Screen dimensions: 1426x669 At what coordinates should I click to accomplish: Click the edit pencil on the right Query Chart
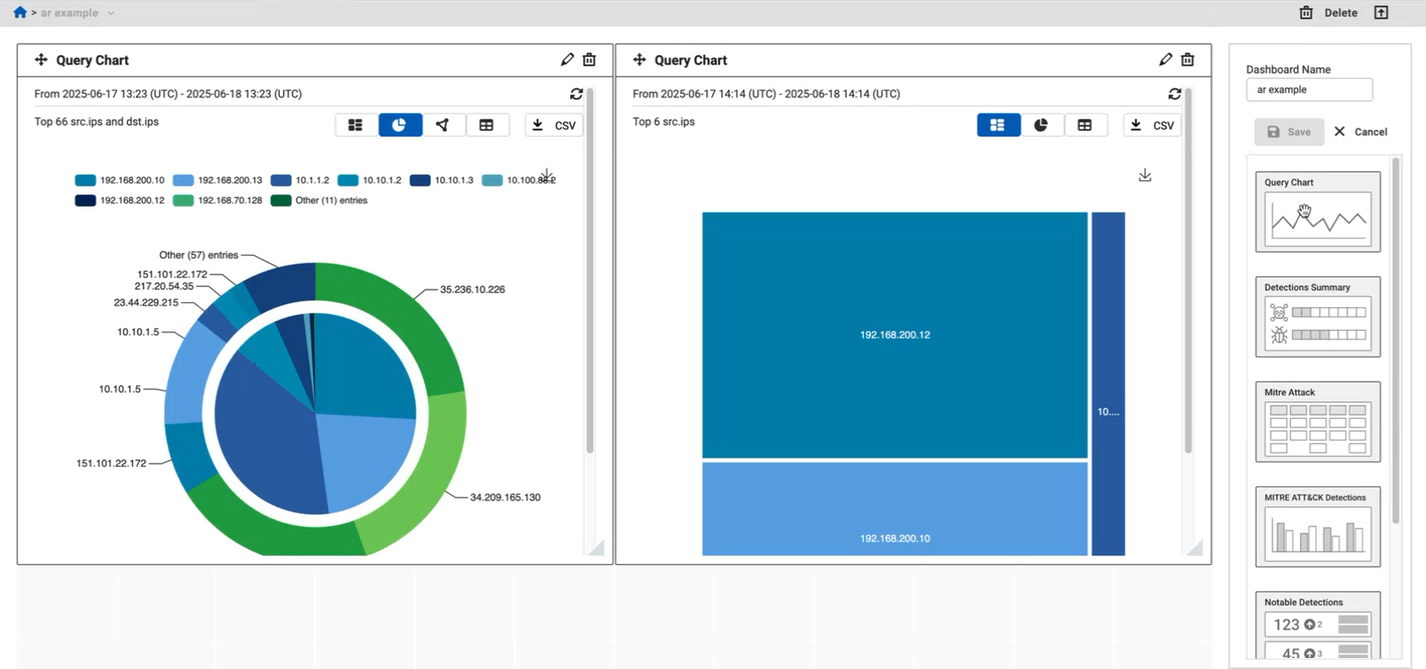pos(1165,60)
